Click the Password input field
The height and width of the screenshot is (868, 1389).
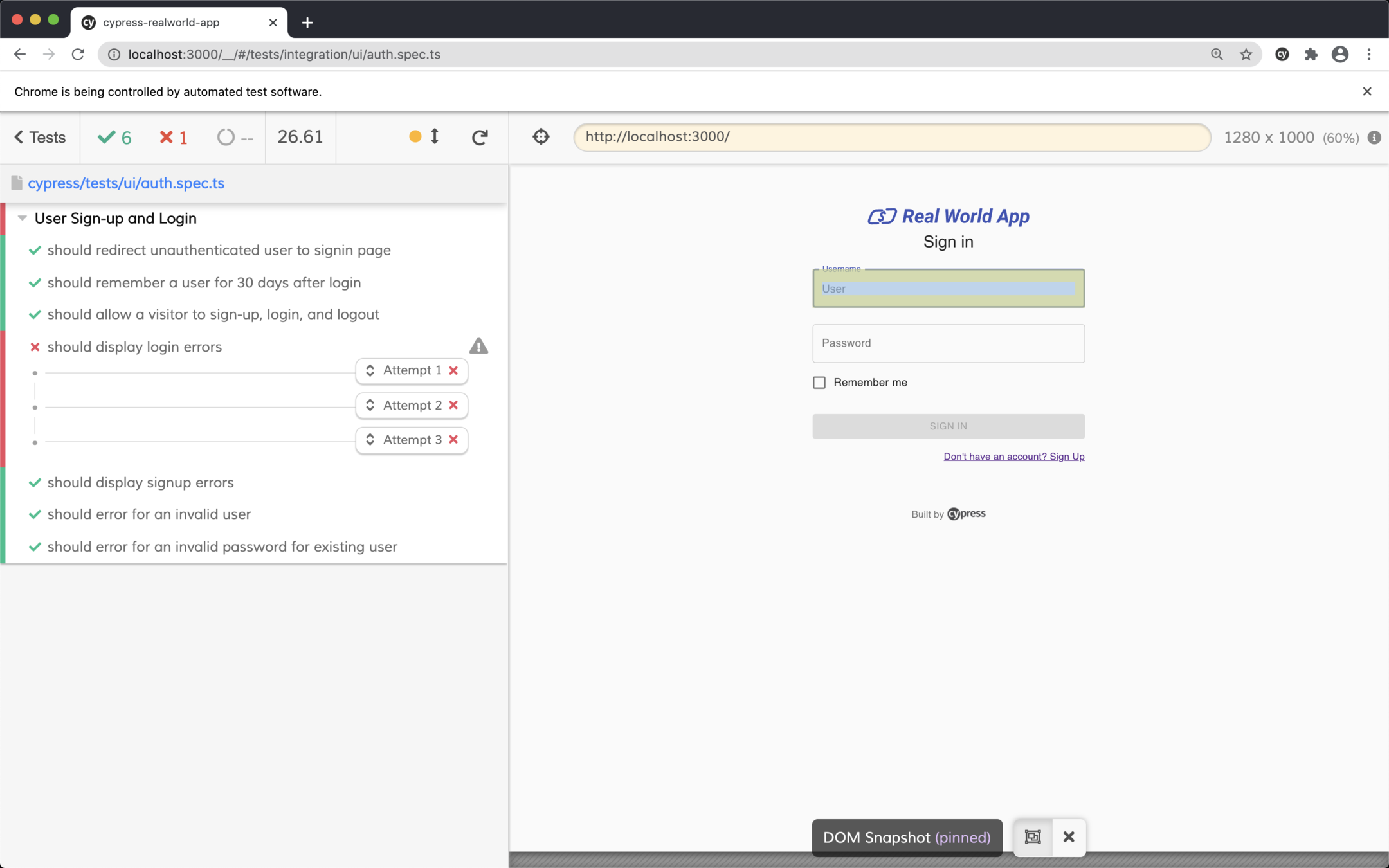click(948, 343)
